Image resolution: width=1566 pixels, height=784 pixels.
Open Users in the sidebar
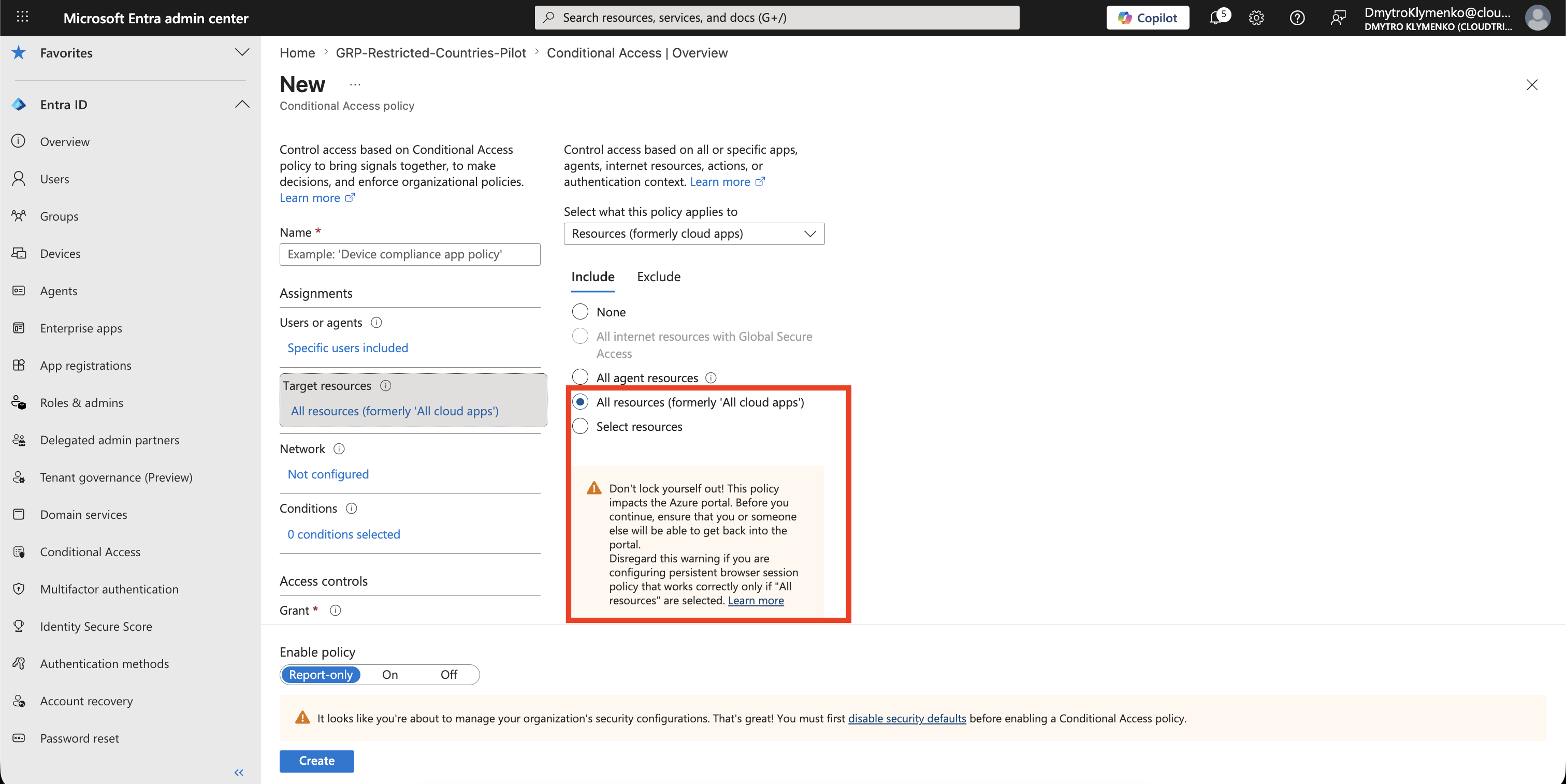point(55,179)
